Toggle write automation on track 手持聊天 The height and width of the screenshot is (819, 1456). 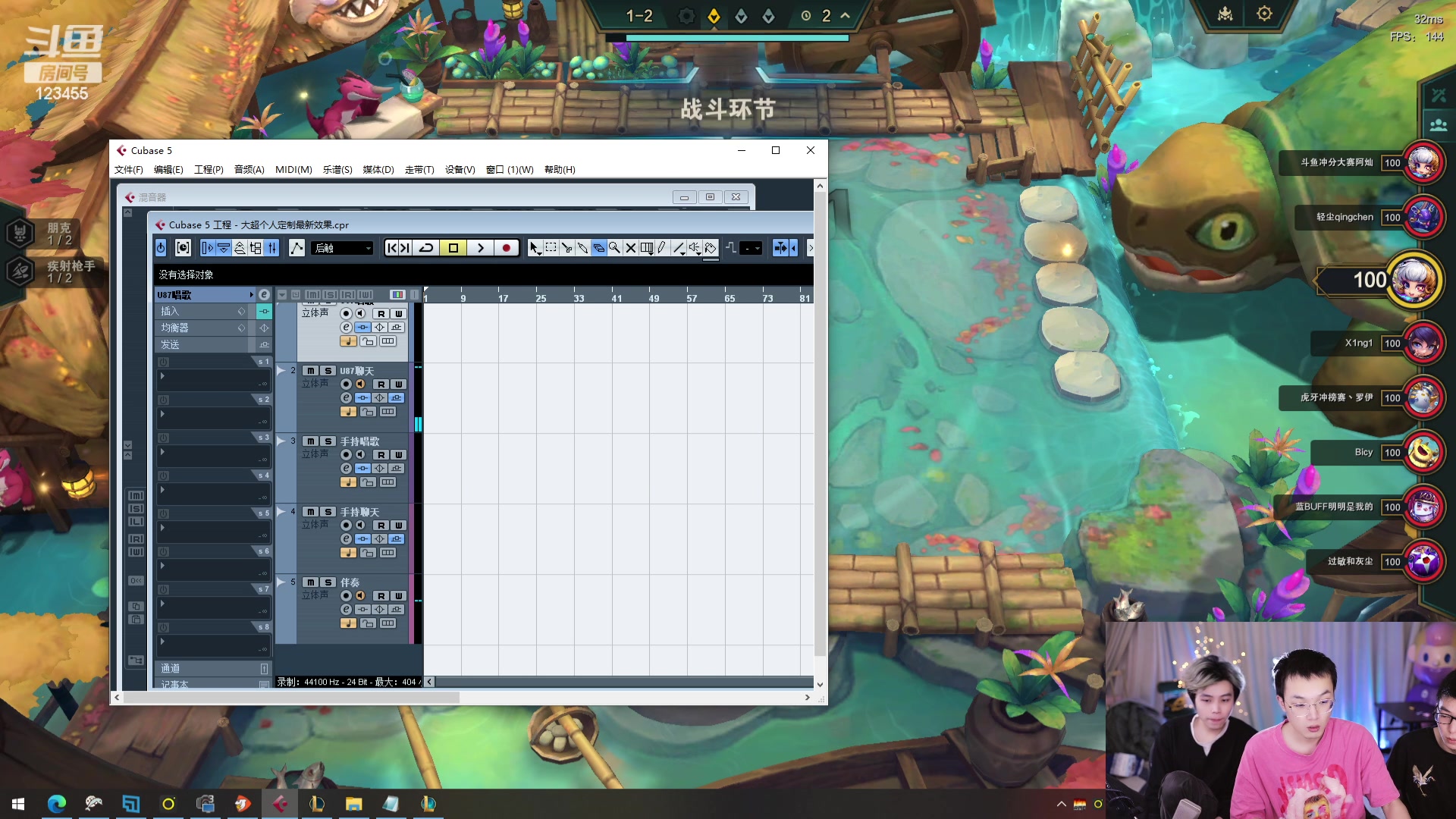[x=399, y=526]
